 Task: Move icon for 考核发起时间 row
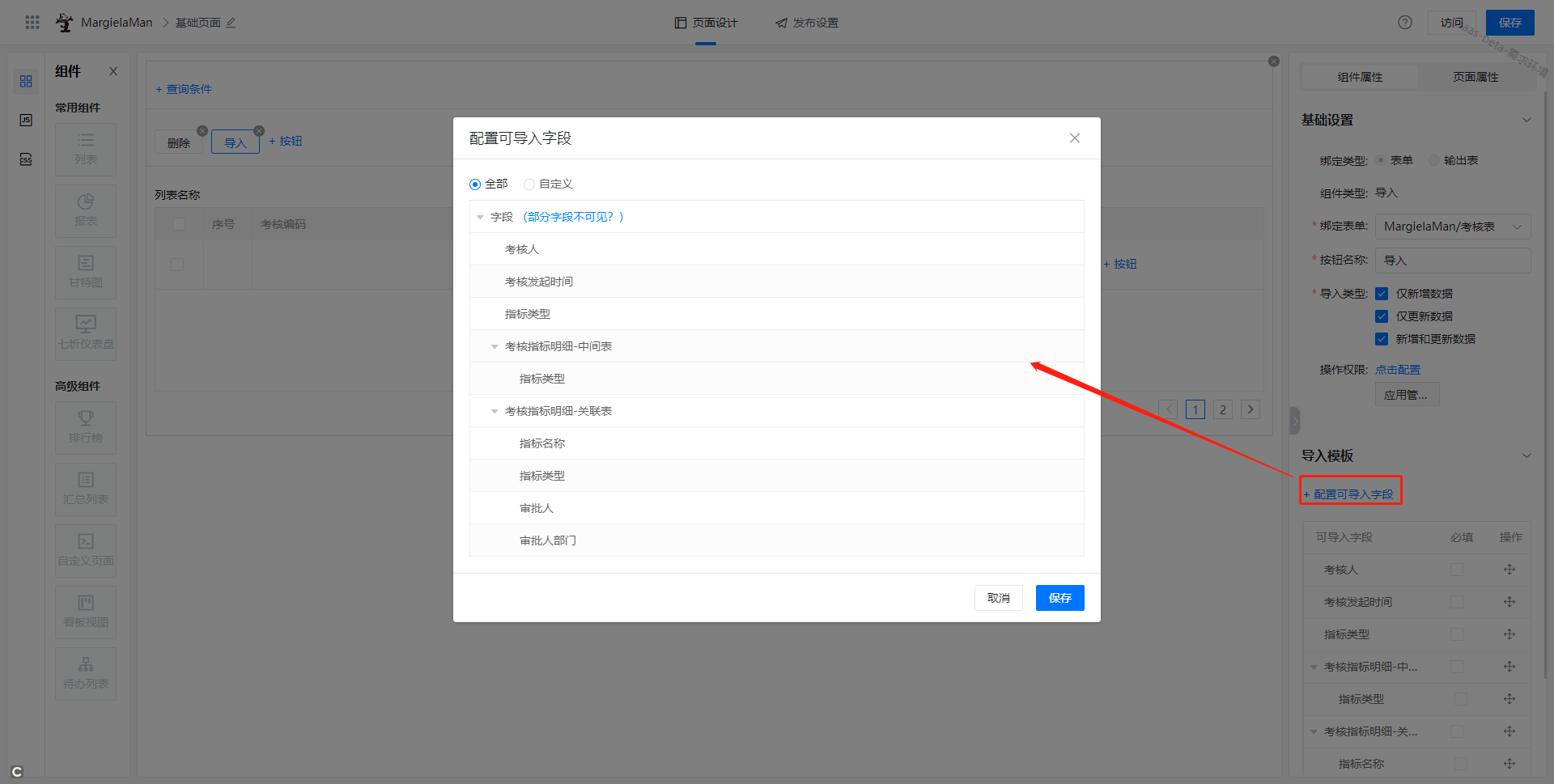1509,602
